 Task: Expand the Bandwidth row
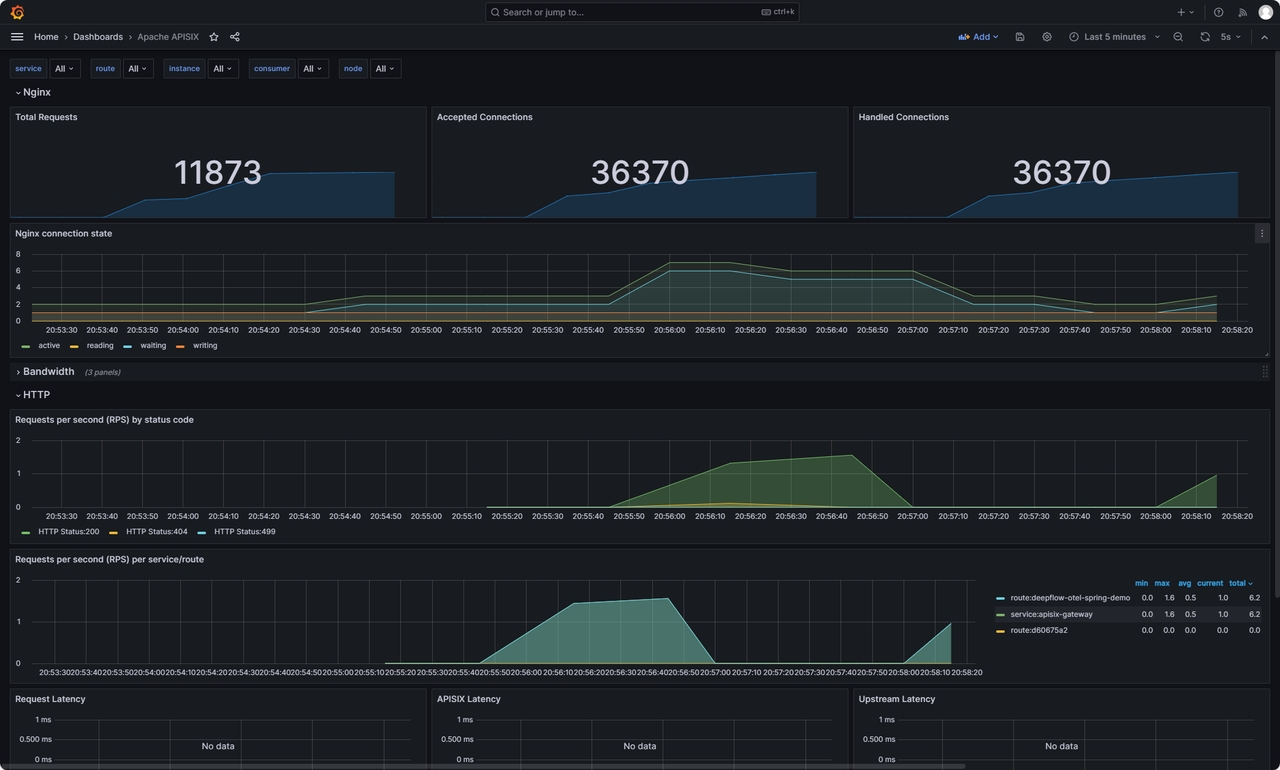click(x=45, y=371)
